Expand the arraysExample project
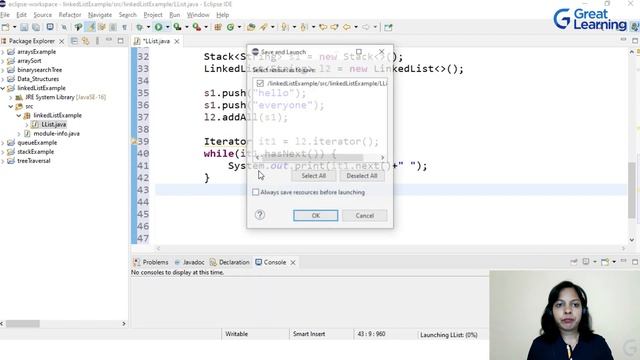640x360 pixels. 3,52
